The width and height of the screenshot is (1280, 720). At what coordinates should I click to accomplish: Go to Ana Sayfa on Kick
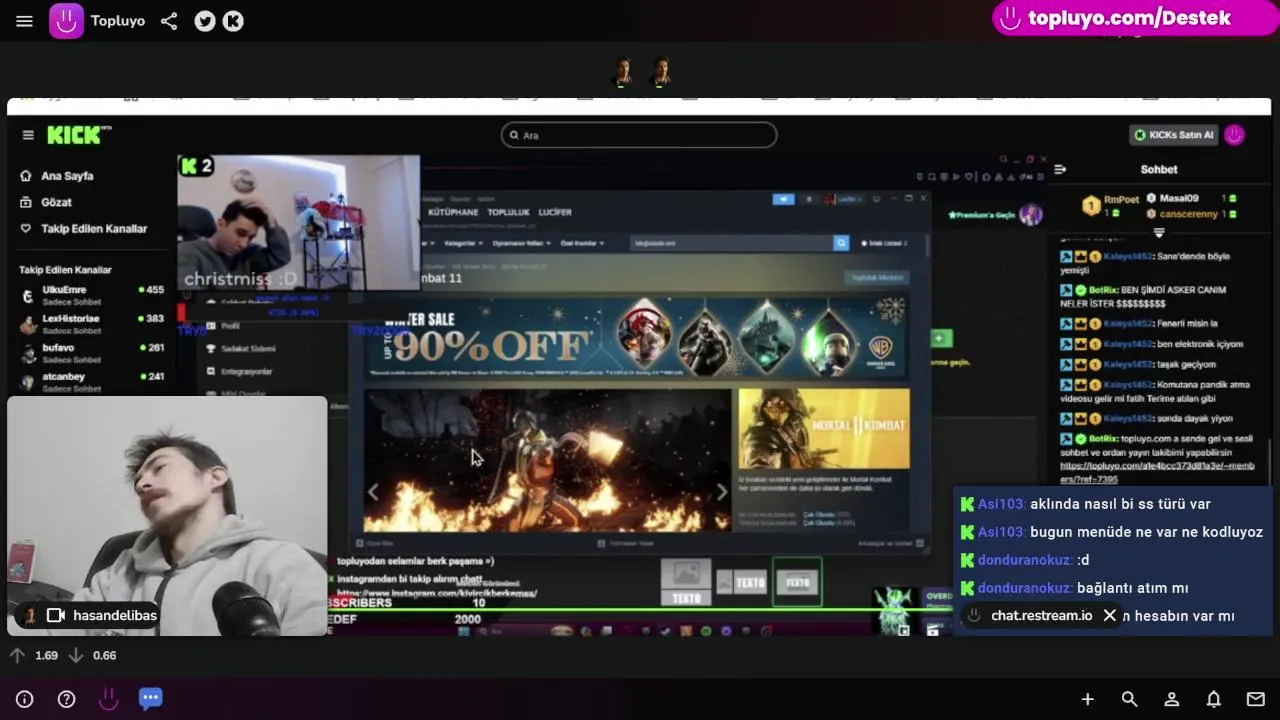pos(67,176)
